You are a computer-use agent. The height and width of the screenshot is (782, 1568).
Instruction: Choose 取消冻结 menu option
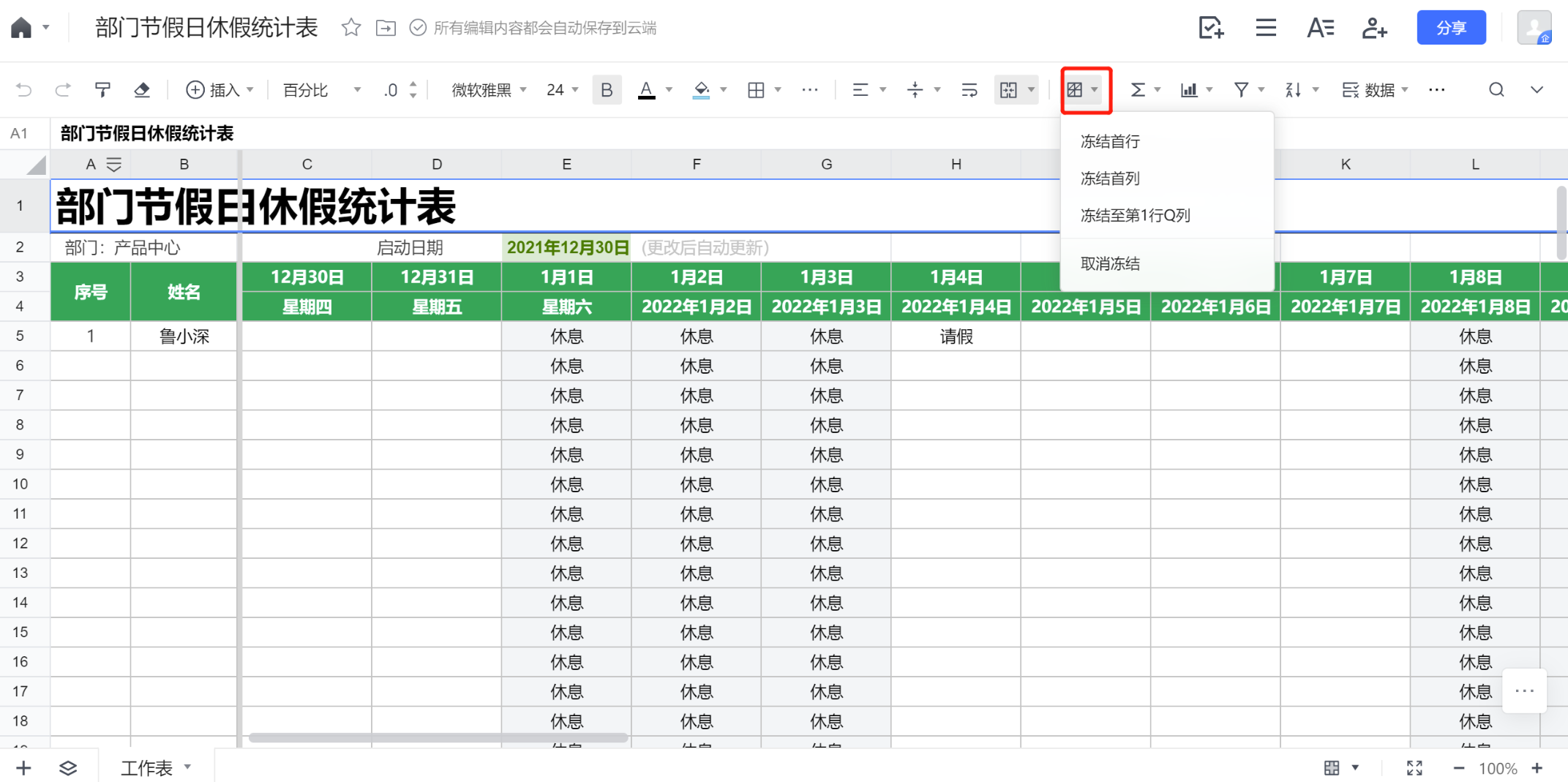pyautogui.click(x=1110, y=263)
